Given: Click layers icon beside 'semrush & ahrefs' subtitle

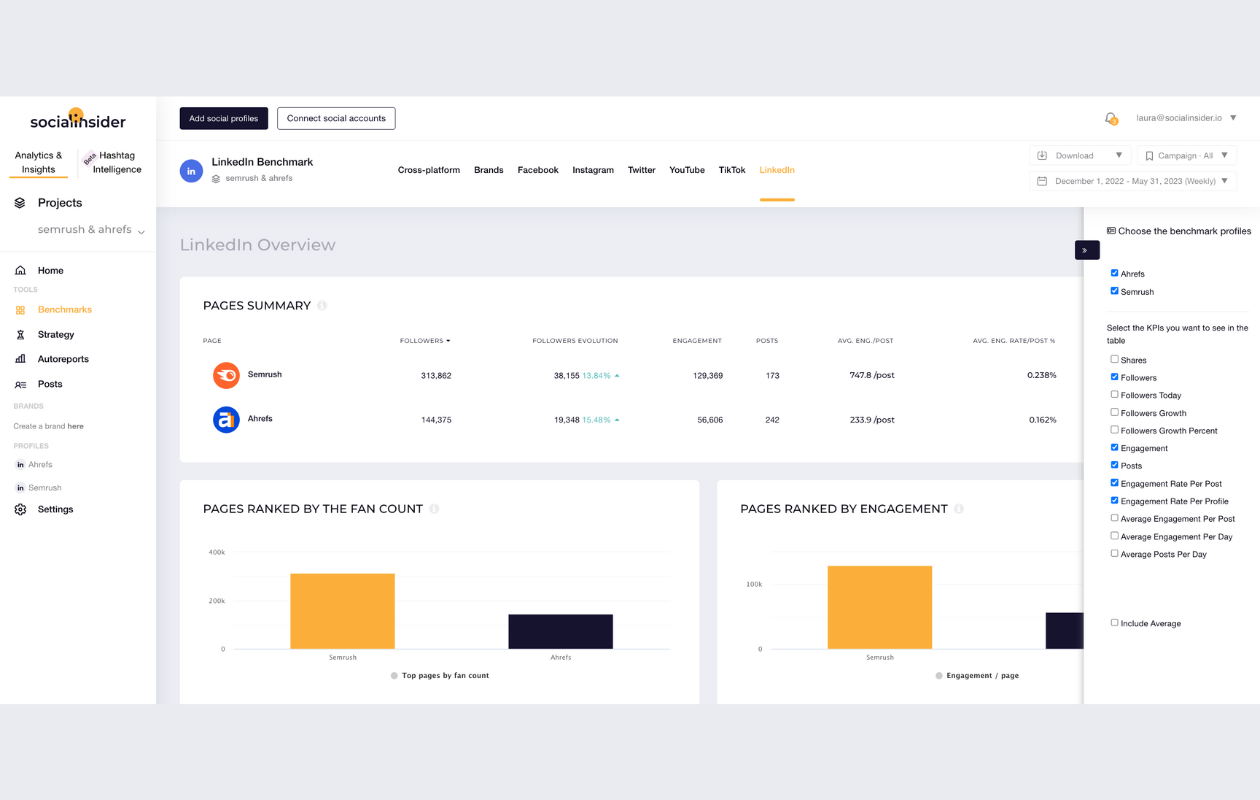Looking at the screenshot, I should coord(216,179).
